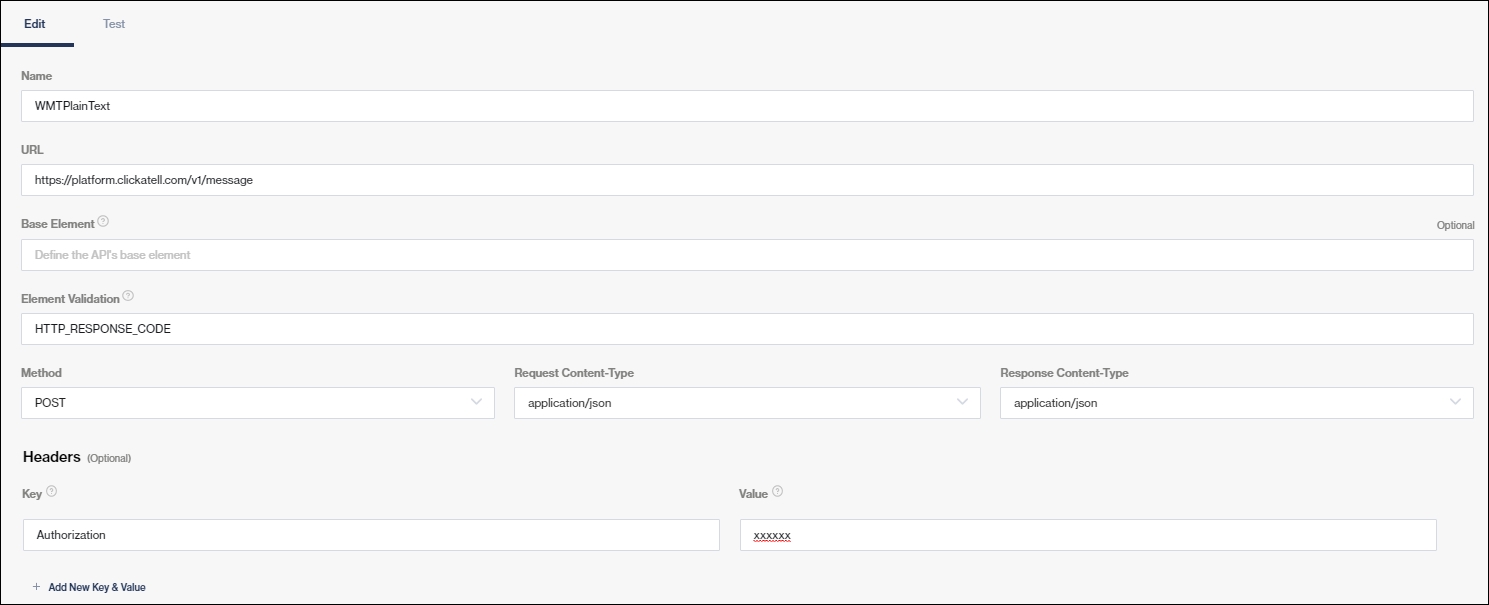
Task: Click the help icon beside Value
Action: coord(778,492)
